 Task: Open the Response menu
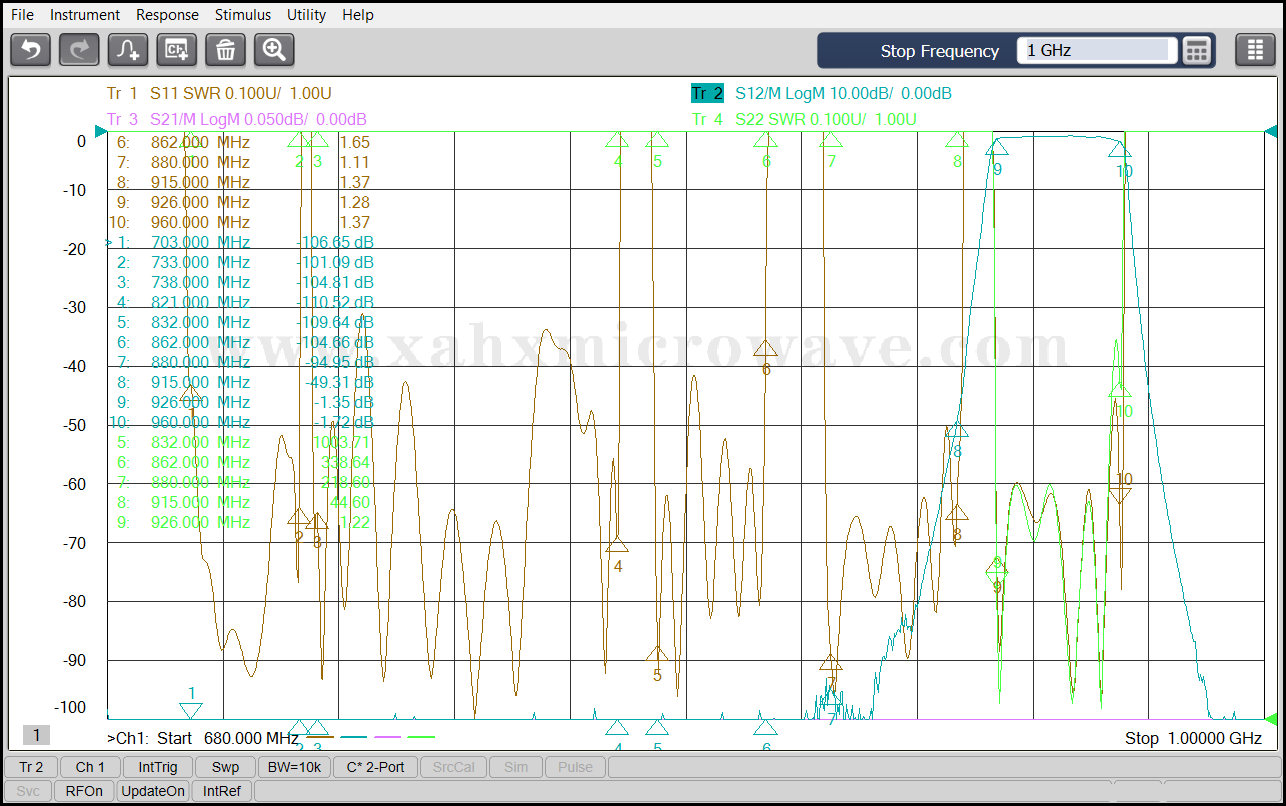(167, 15)
